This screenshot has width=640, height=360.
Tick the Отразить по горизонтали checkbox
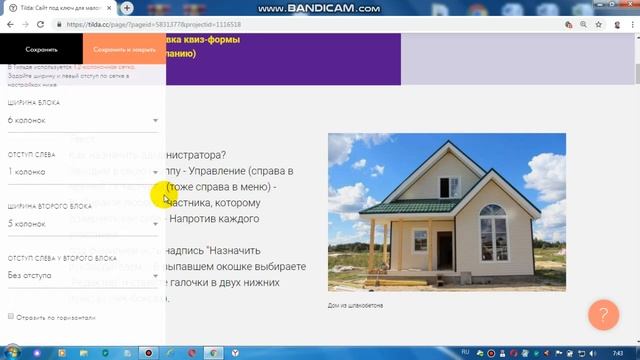click(x=11, y=316)
